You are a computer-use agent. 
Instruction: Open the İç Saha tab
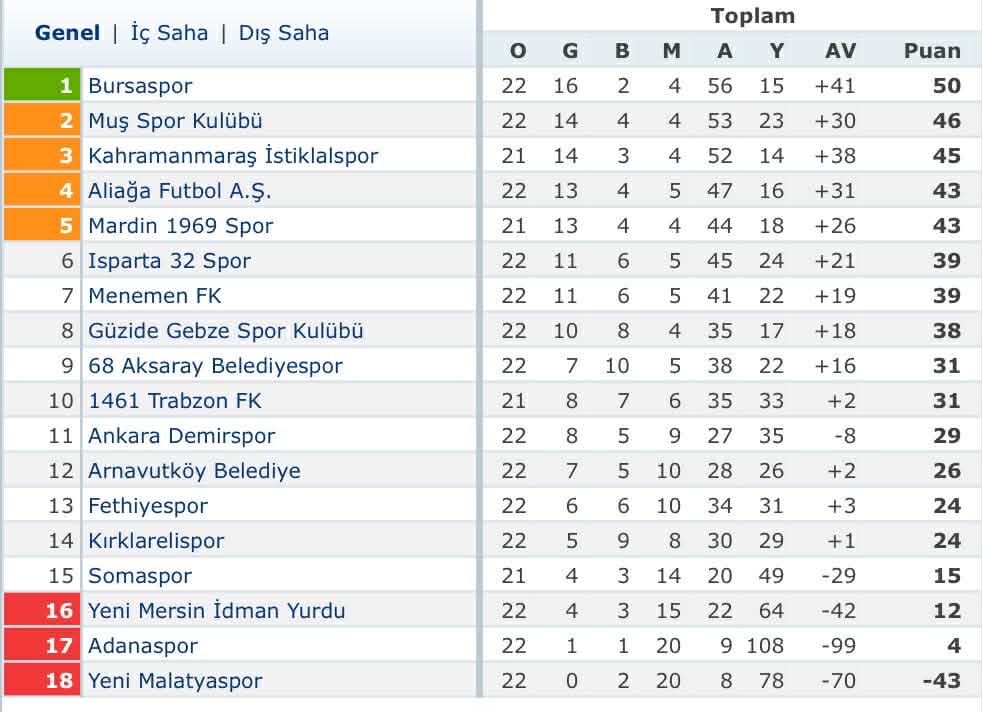tap(169, 33)
